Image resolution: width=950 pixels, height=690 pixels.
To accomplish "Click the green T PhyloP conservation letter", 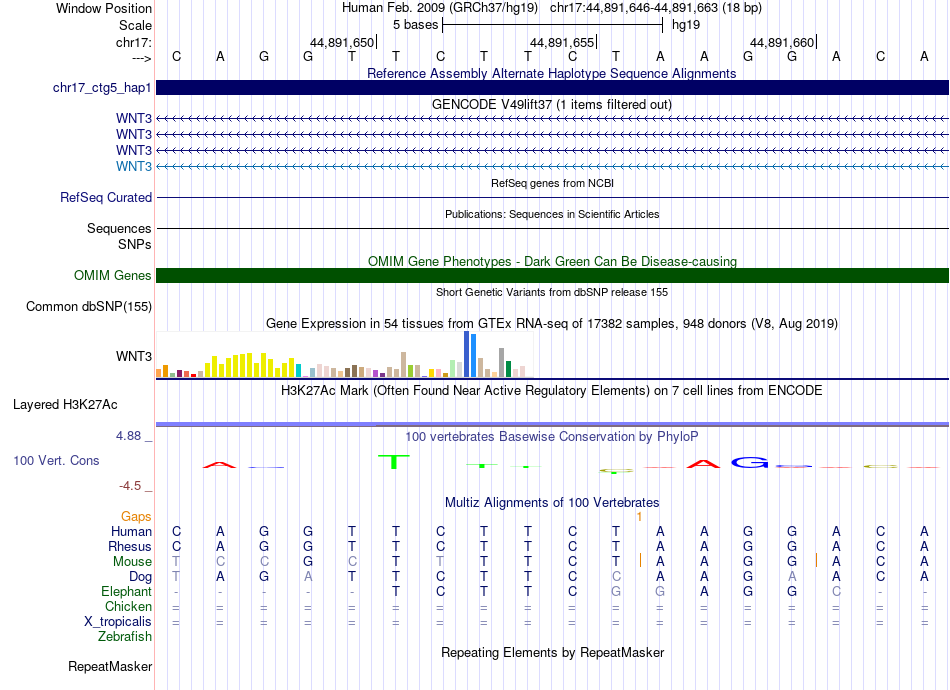I will click(394, 462).
